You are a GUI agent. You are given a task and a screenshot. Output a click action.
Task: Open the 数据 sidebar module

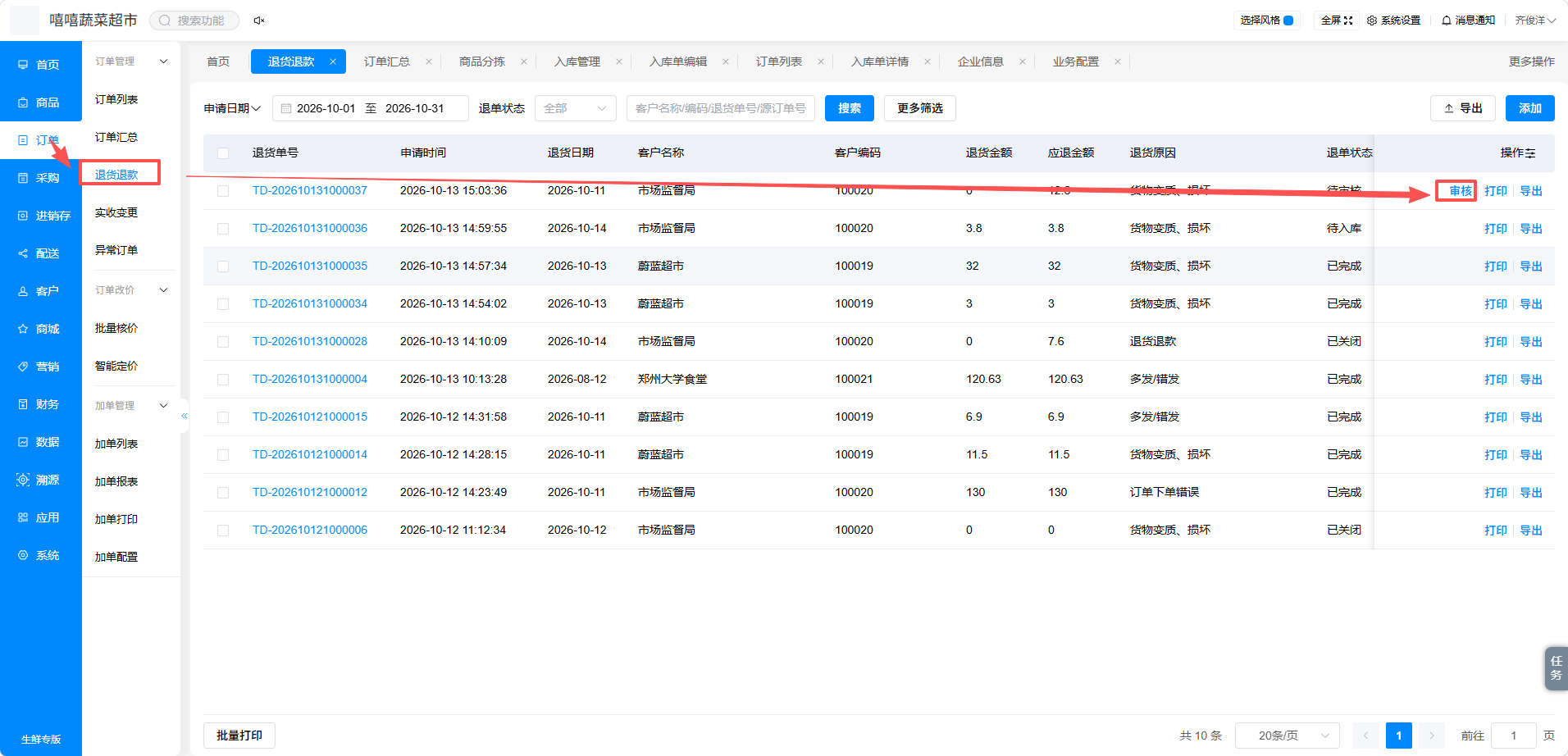point(39,442)
